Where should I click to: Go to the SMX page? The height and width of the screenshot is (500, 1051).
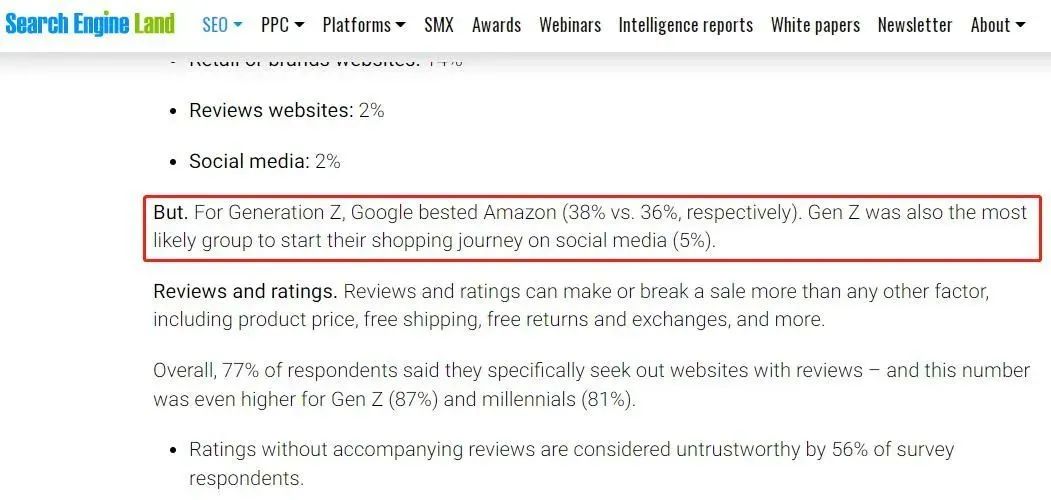(439, 25)
